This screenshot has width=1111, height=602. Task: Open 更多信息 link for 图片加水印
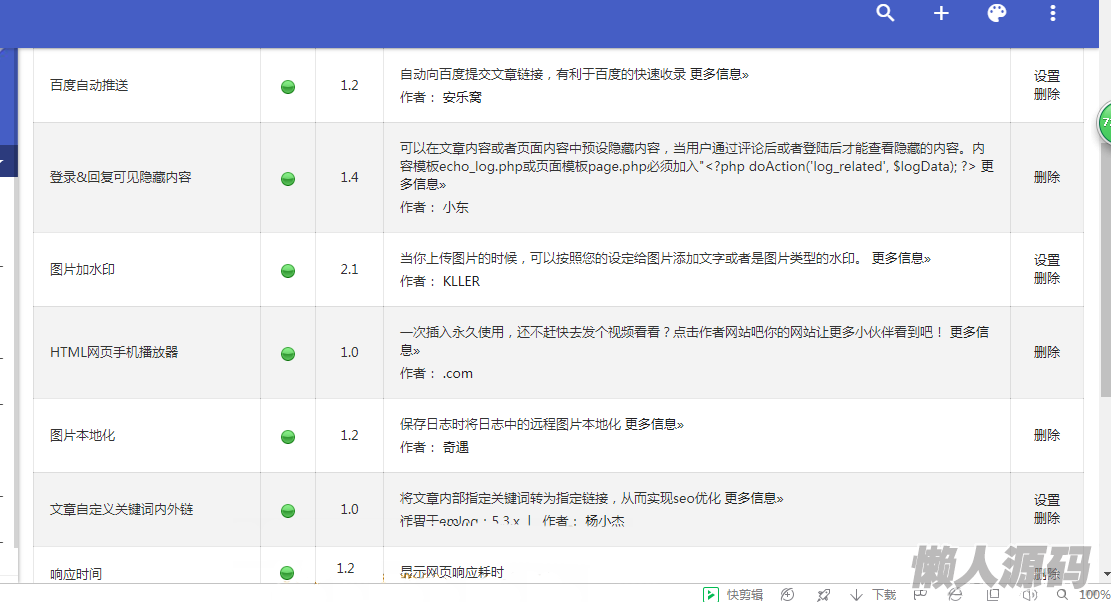coord(900,258)
